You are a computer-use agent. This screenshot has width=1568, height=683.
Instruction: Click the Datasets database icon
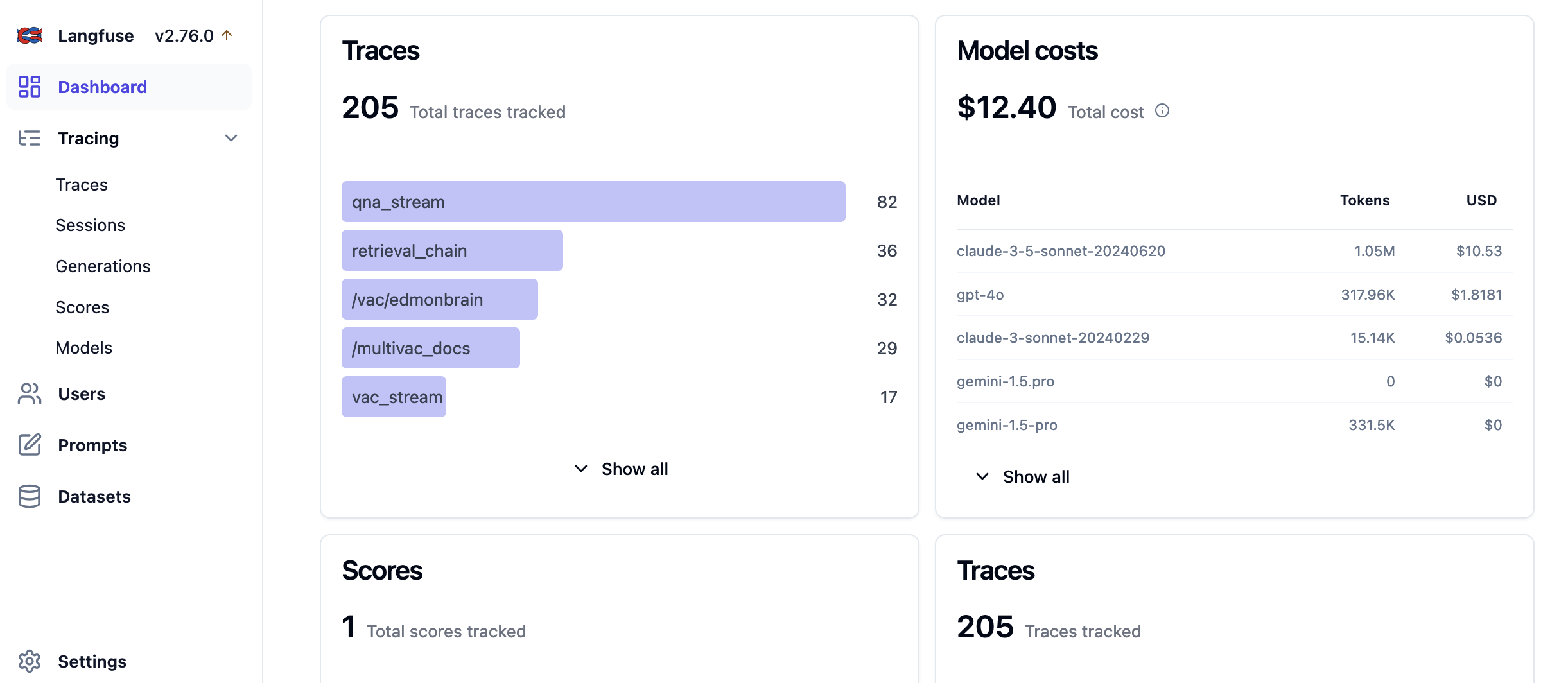(x=30, y=496)
